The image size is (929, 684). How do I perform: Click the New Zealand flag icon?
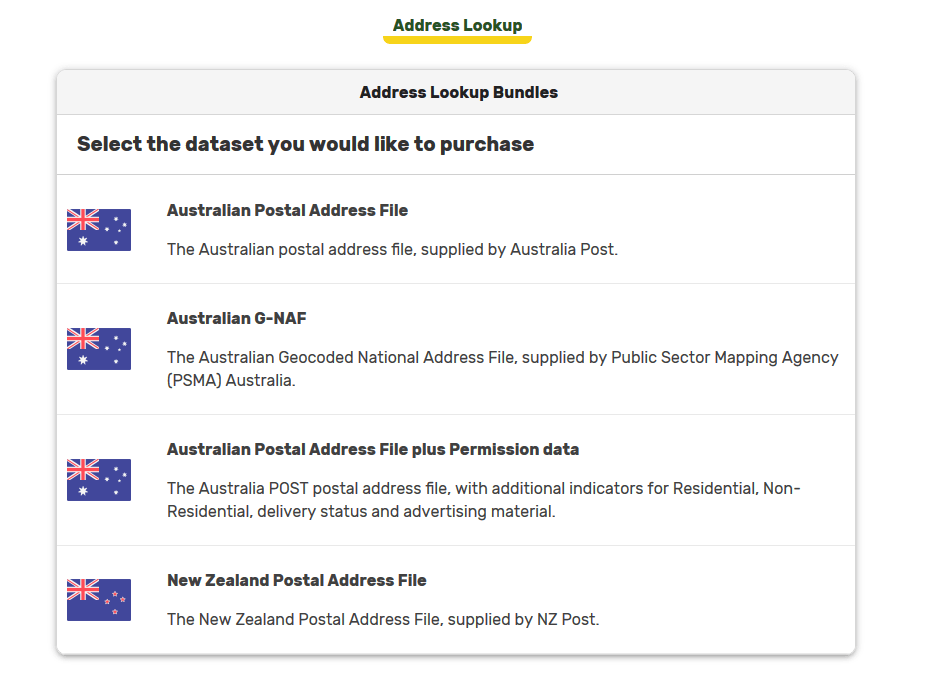point(99,600)
